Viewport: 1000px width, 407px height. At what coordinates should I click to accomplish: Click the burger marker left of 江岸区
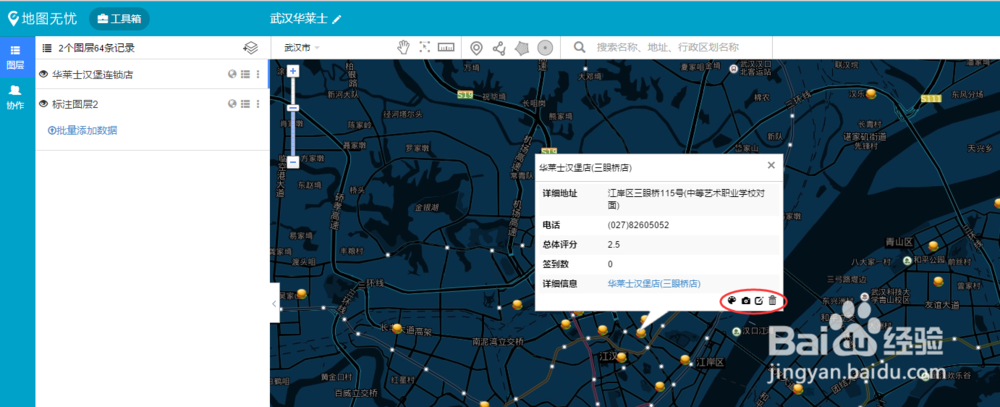[685, 360]
